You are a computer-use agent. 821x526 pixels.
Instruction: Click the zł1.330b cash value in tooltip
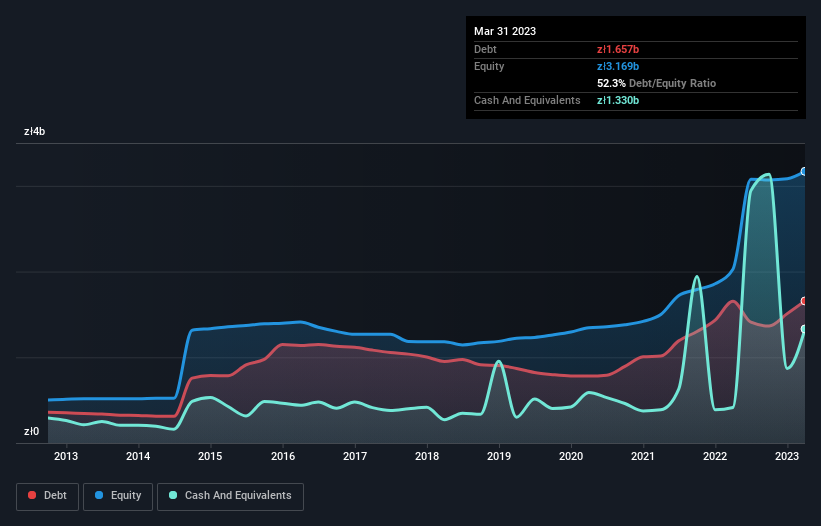[x=618, y=100]
